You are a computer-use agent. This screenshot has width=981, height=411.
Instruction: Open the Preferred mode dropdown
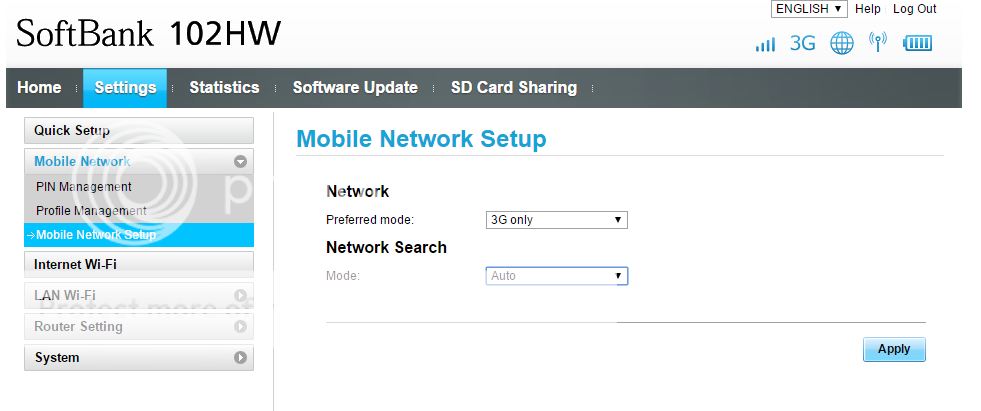pyautogui.click(x=556, y=220)
